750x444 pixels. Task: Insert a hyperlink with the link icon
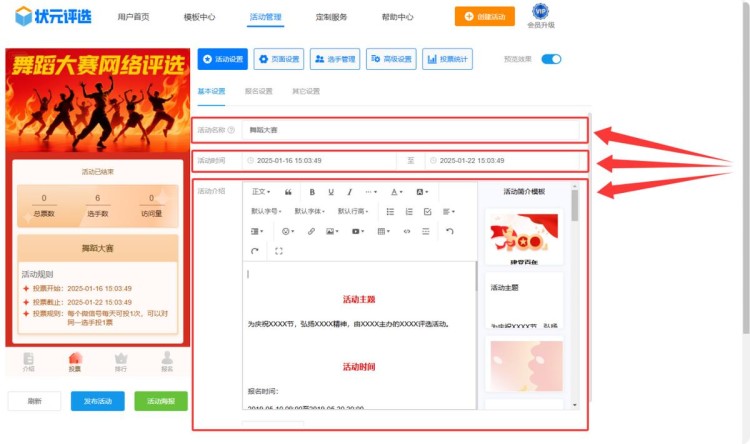pos(311,231)
